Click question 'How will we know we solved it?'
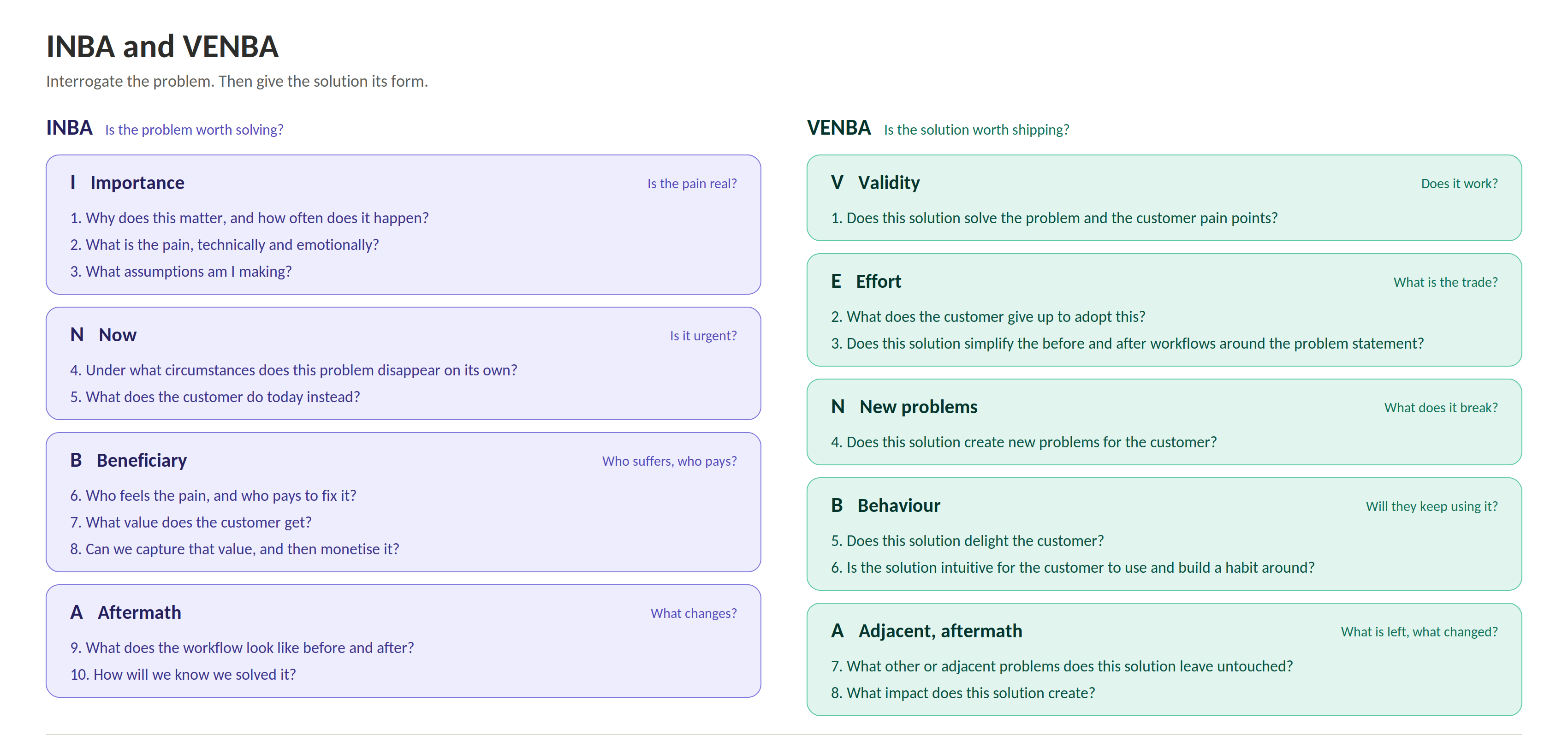The width and height of the screenshot is (1568, 742). point(183,674)
